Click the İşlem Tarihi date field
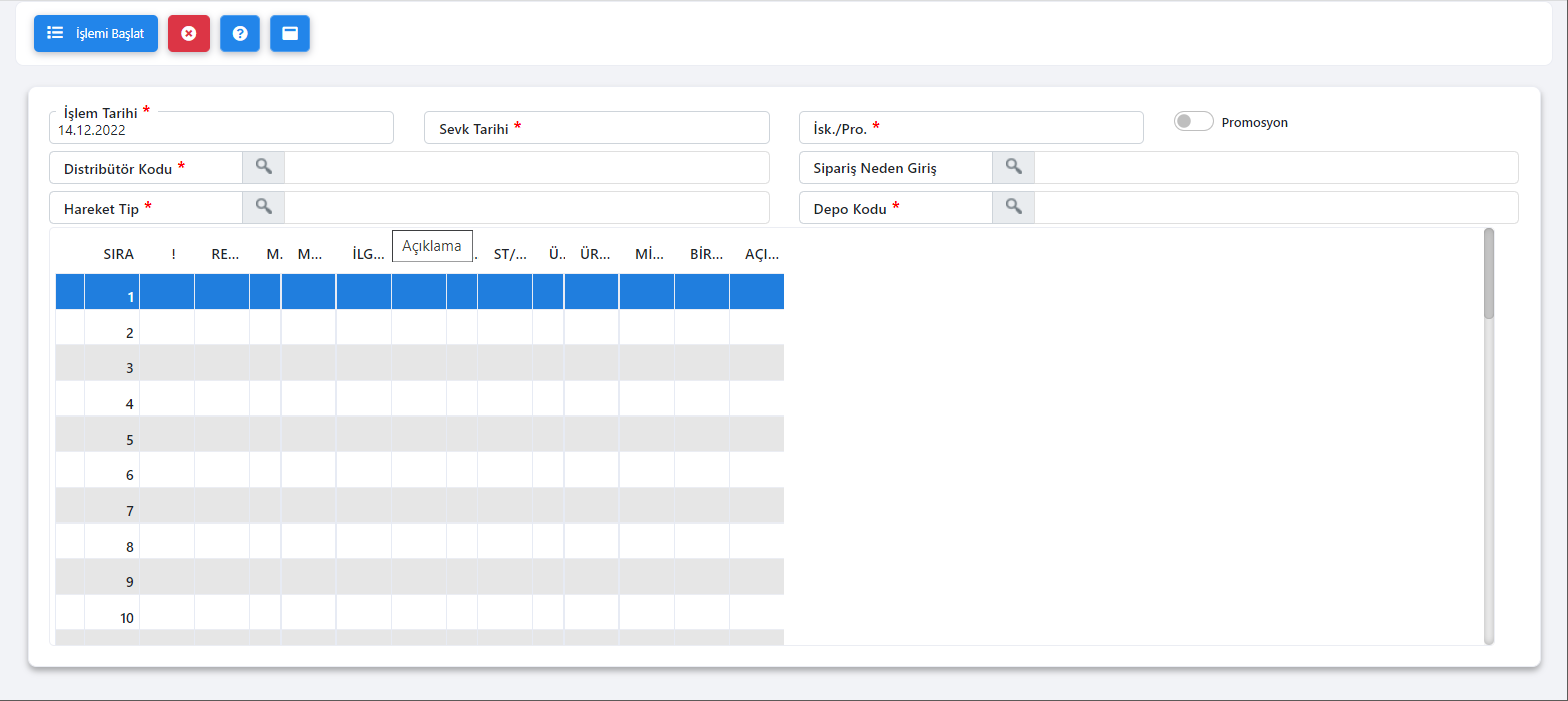The width and height of the screenshot is (1568, 701). pos(220,130)
